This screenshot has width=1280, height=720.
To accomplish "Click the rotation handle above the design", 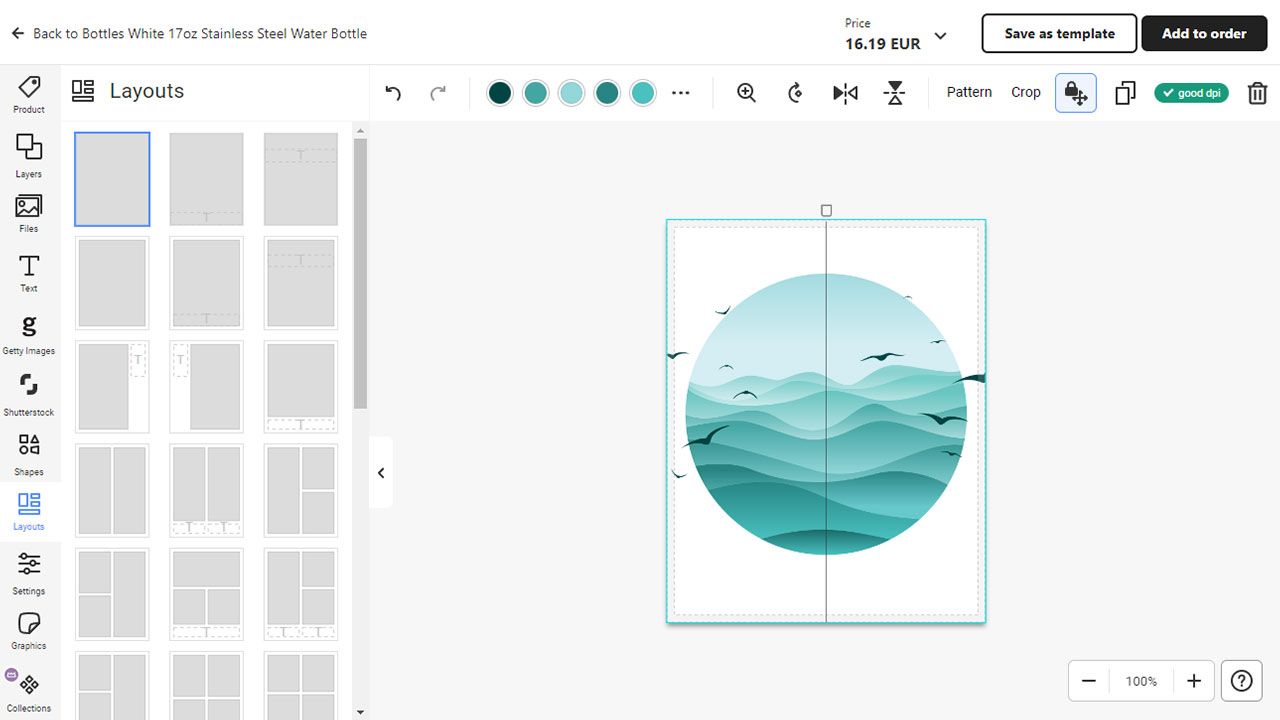I will point(826,210).
